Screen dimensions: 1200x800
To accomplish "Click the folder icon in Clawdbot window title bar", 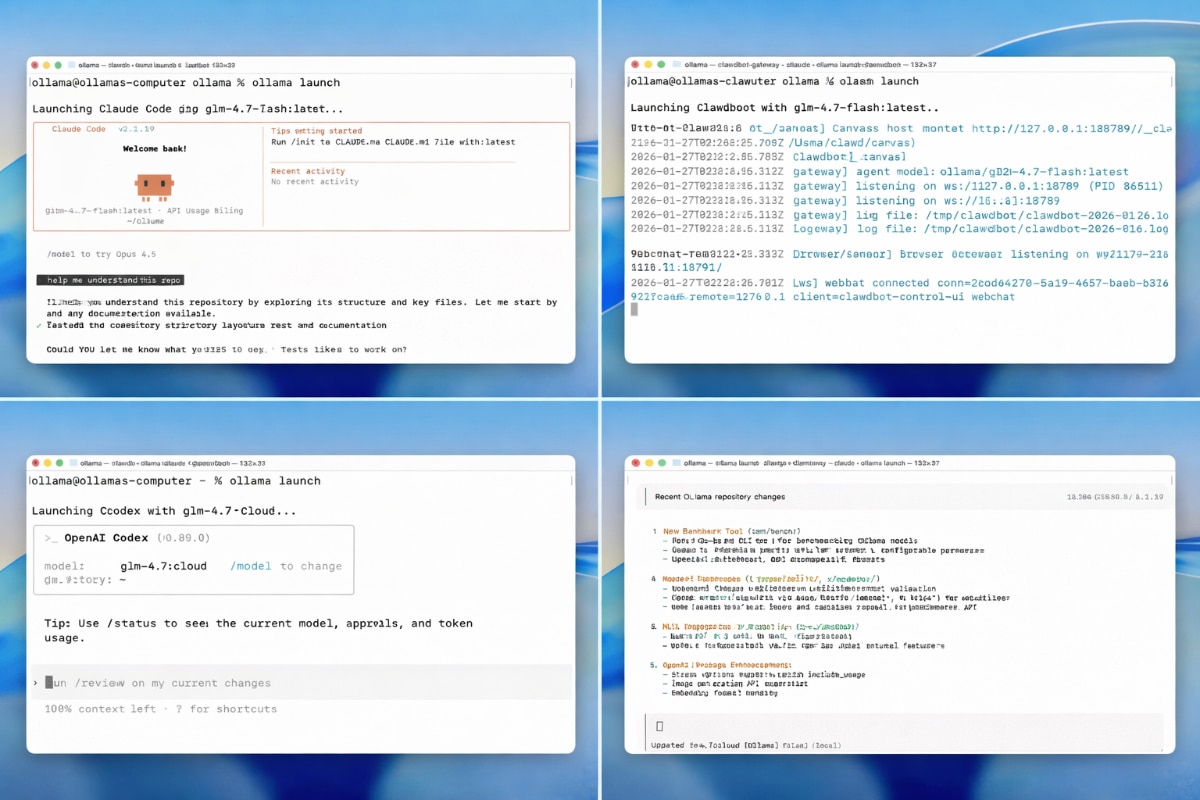I will coord(675,64).
